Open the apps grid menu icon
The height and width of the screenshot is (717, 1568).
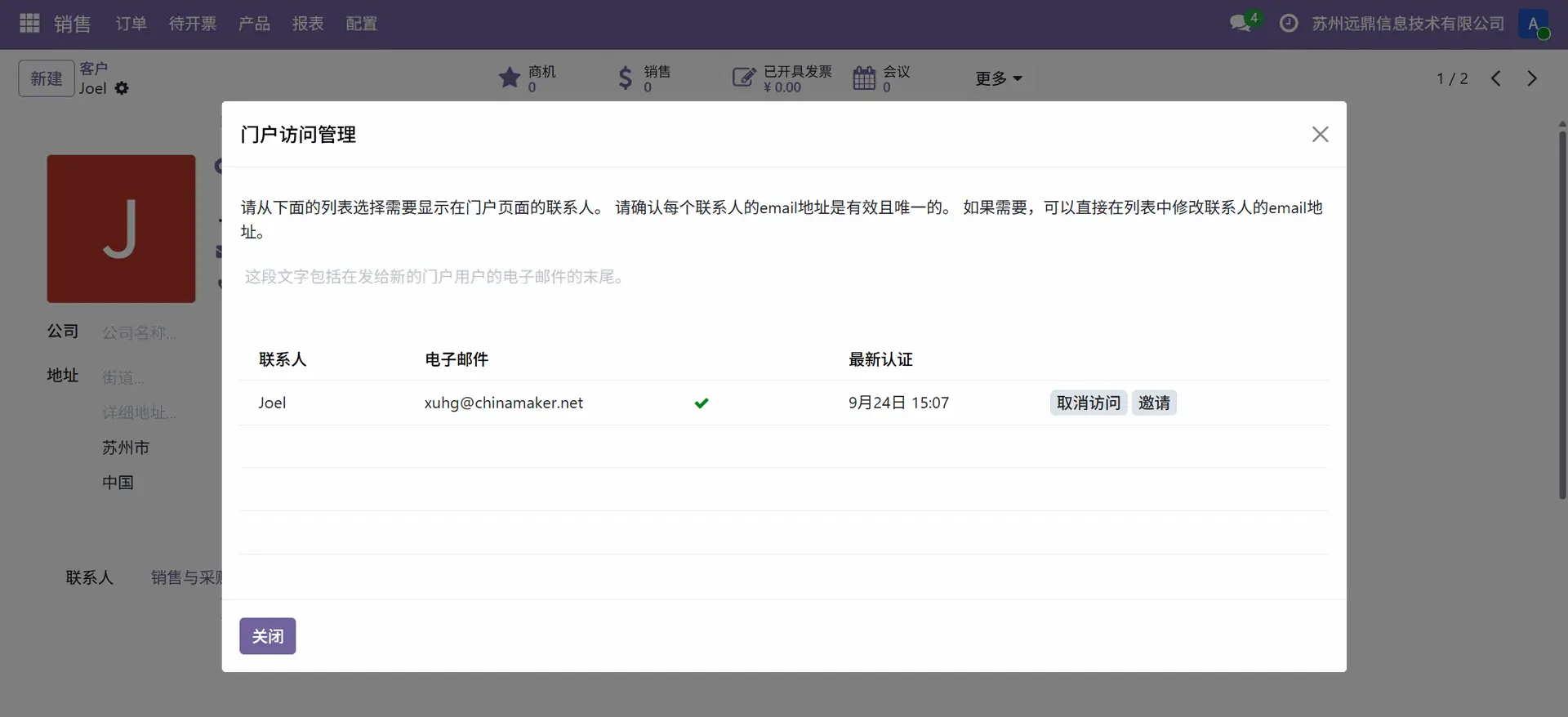(x=29, y=24)
